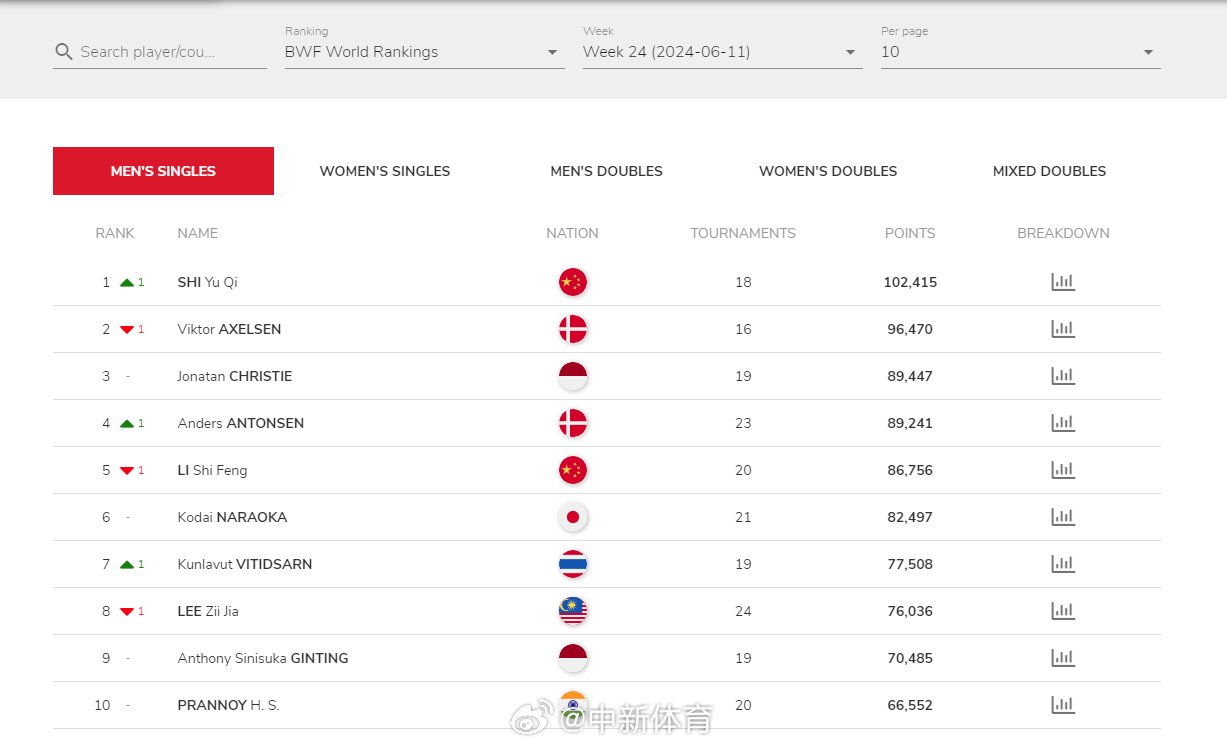Click Indonesia flag next to Jonatan Christie

(x=573, y=376)
